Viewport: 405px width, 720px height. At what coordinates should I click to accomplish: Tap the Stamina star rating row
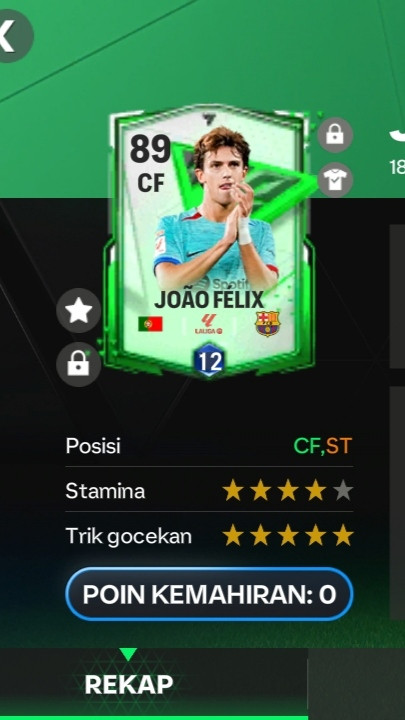209,491
